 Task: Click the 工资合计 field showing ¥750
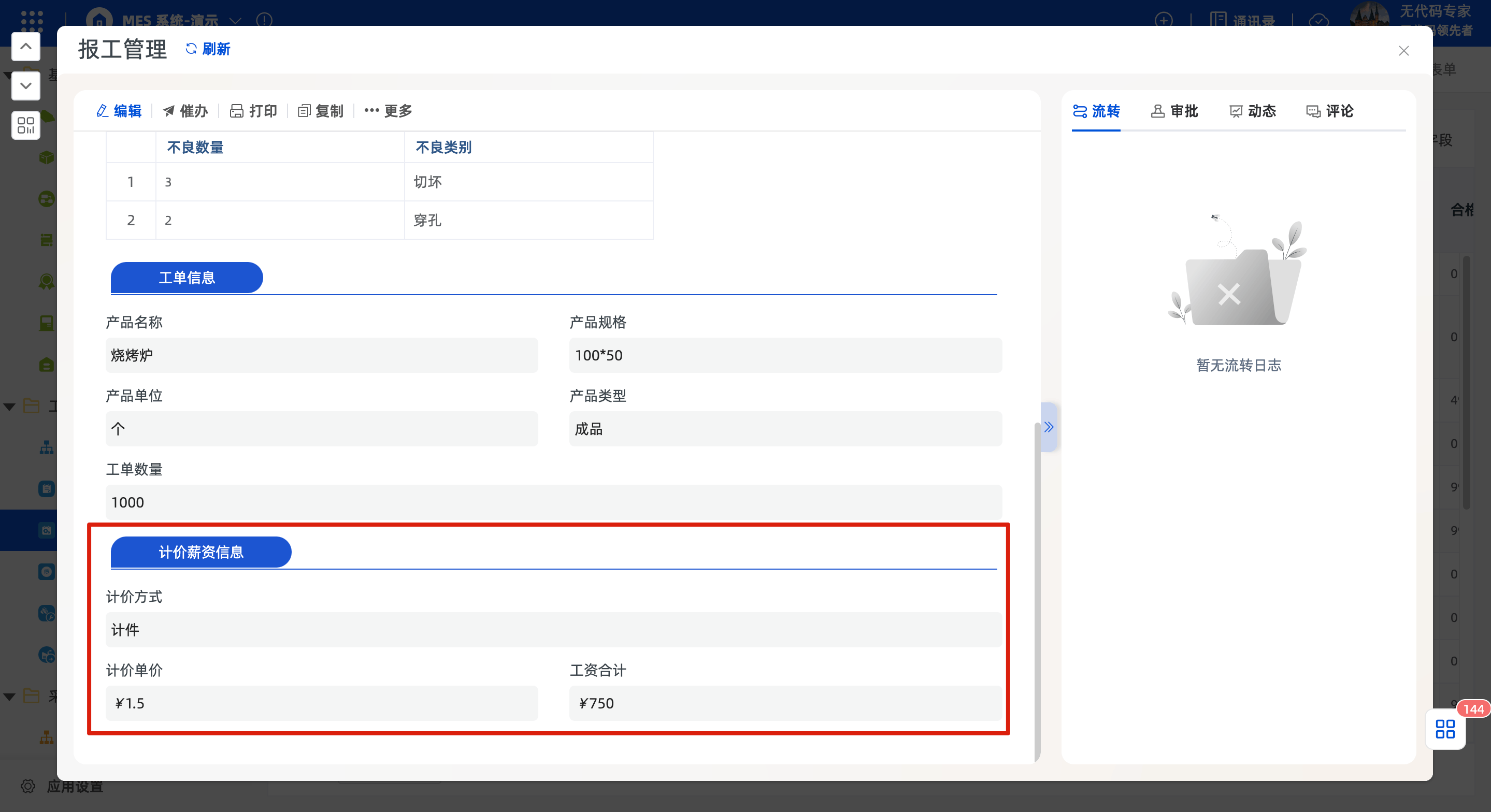click(785, 703)
